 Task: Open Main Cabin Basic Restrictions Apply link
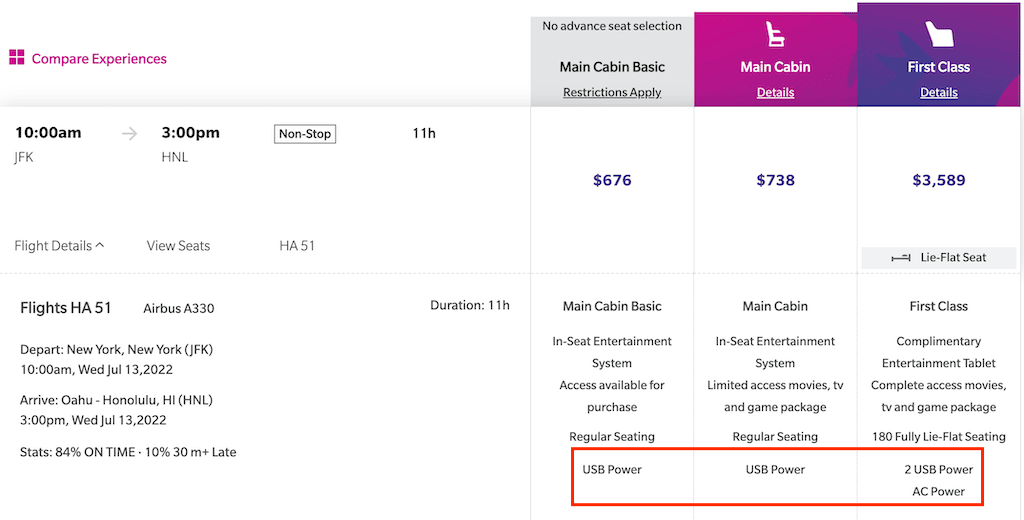coord(612,93)
